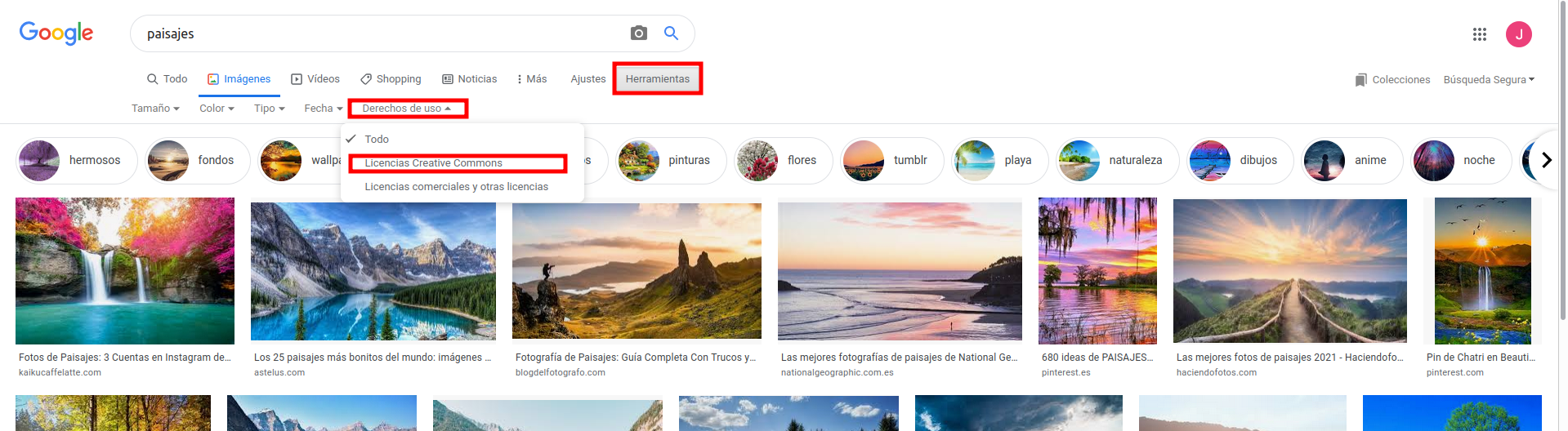Open the waterfall image from kaikucaffelatte.com
Viewport: 1568px width, 431px height.
125,271
